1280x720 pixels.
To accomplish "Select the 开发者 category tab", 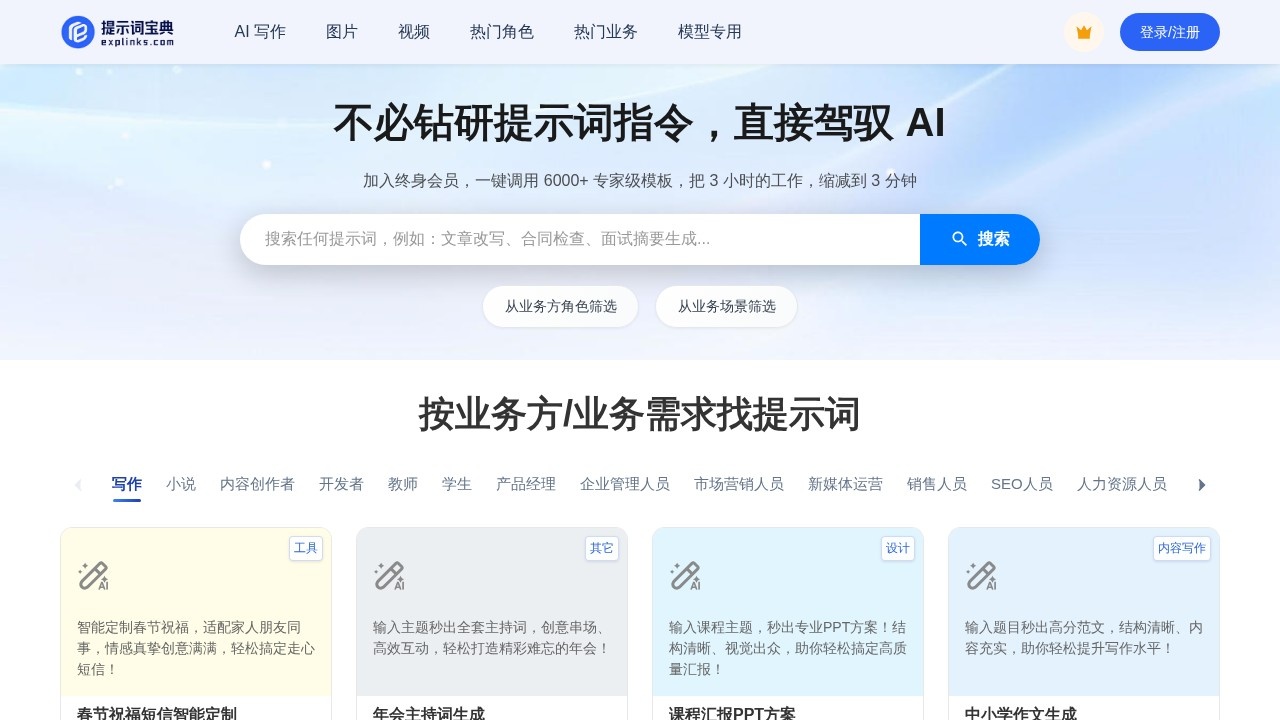I will 341,484.
